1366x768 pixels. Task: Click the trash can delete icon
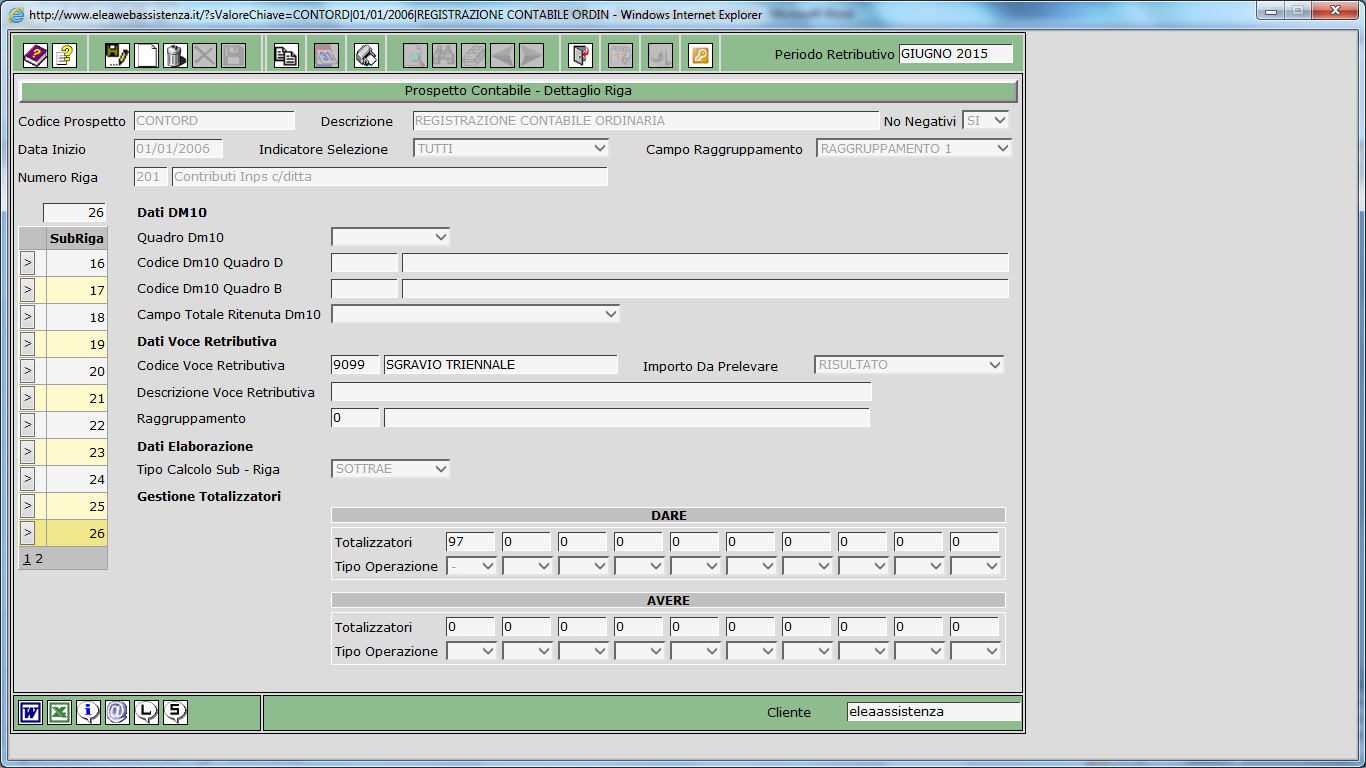175,55
